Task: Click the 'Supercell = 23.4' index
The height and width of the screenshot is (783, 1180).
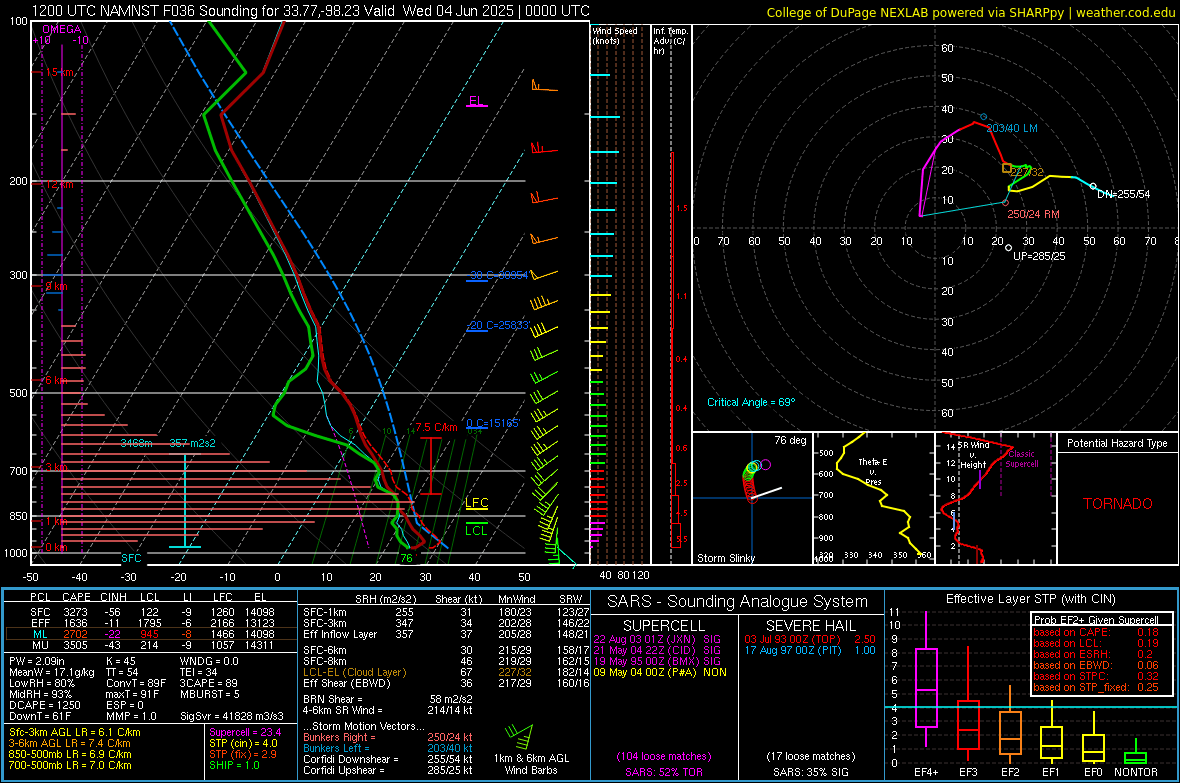Action: click(x=245, y=732)
